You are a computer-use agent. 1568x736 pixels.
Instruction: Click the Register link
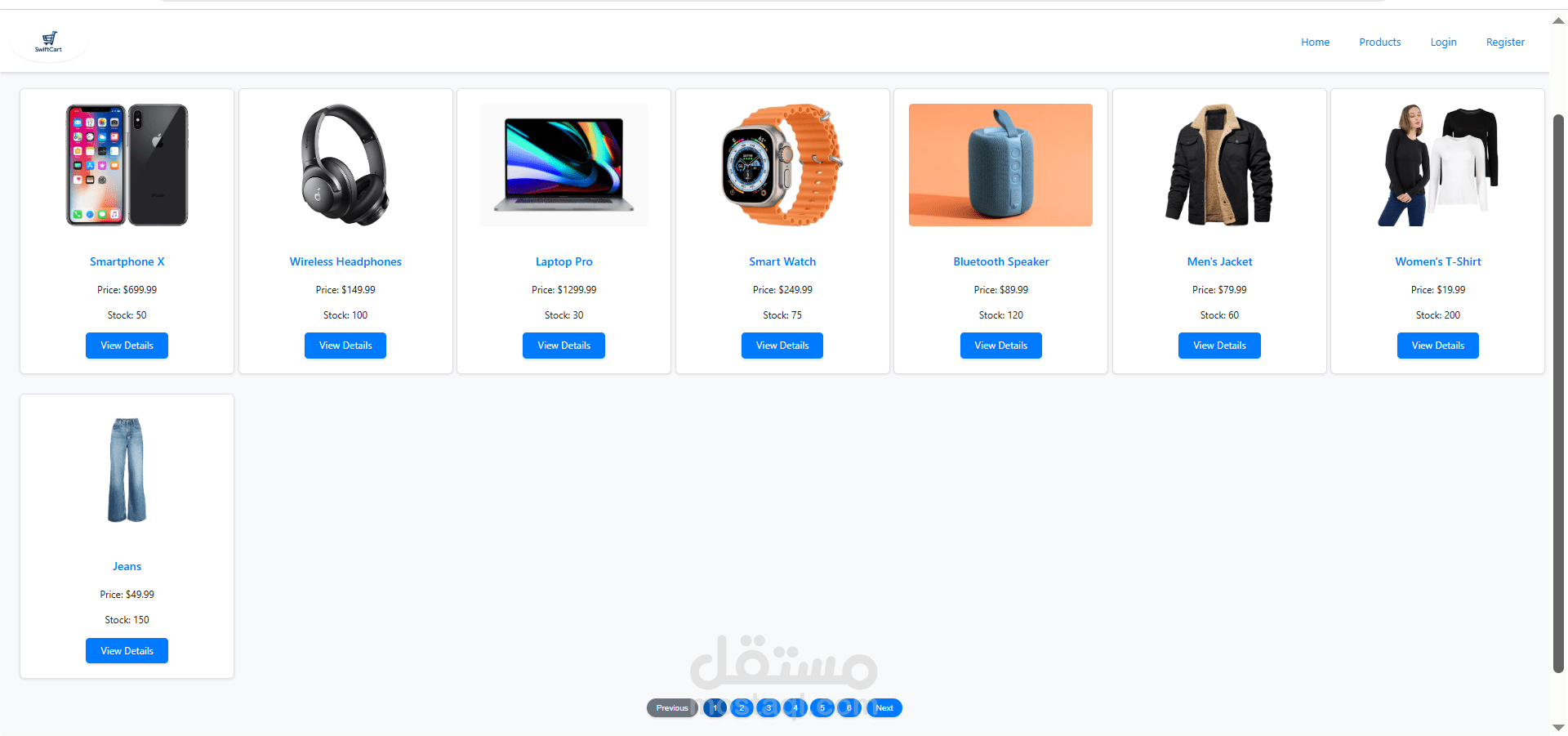(1505, 42)
